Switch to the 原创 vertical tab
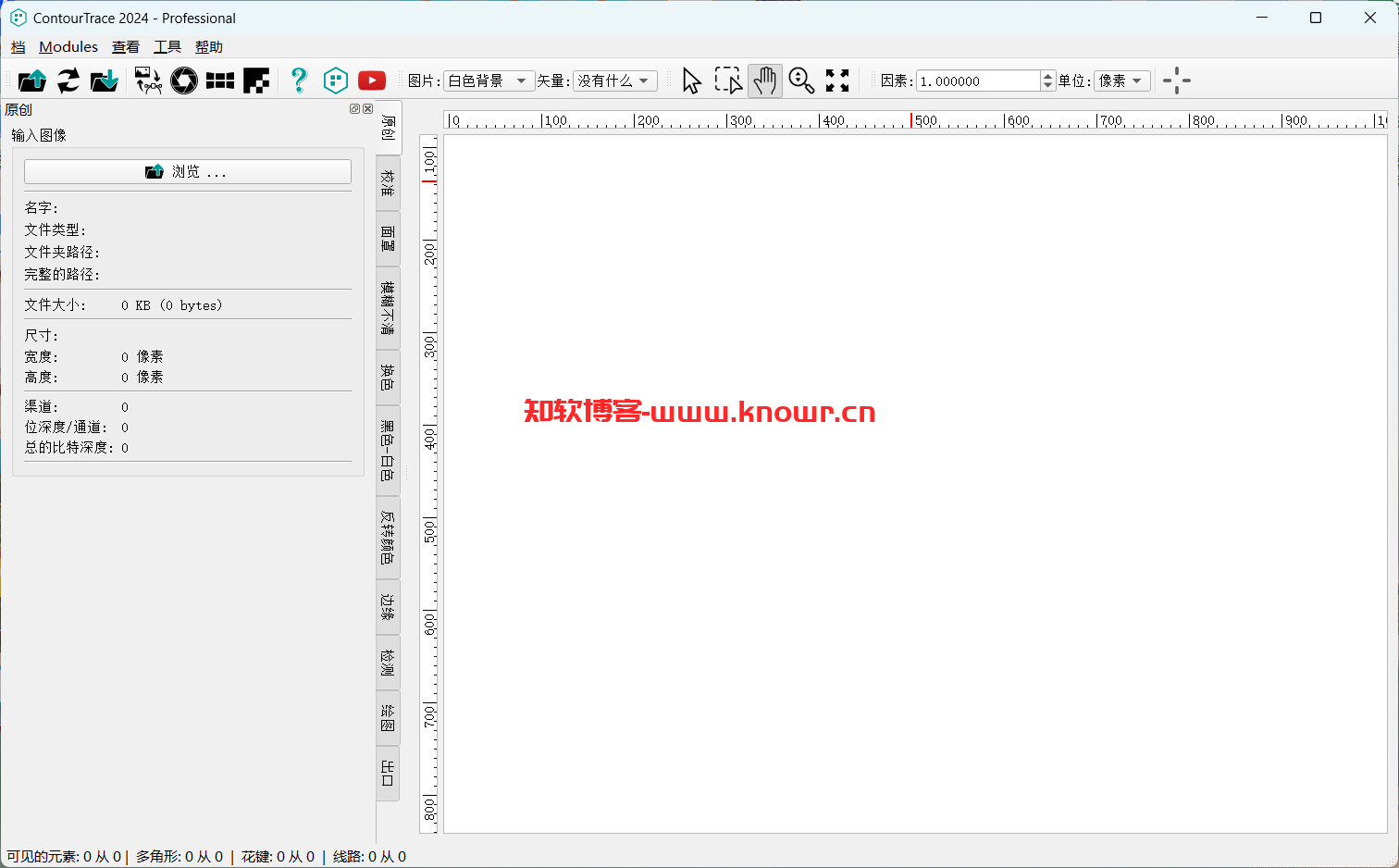Screen dimensions: 1399x868 389,128
